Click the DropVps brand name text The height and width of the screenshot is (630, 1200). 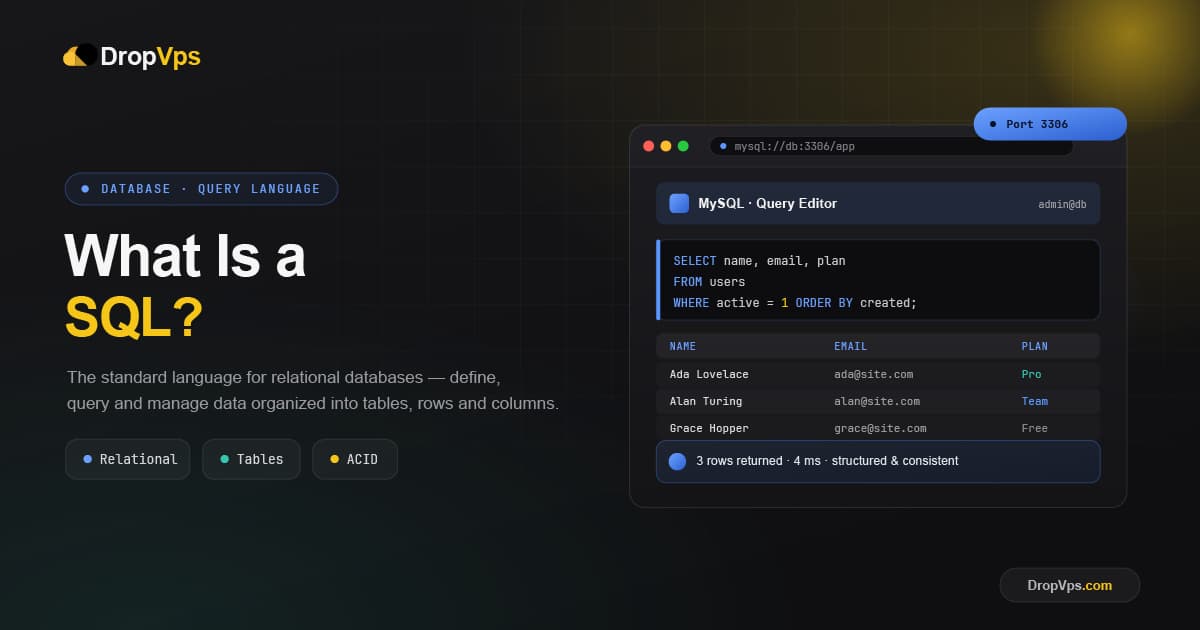[150, 57]
